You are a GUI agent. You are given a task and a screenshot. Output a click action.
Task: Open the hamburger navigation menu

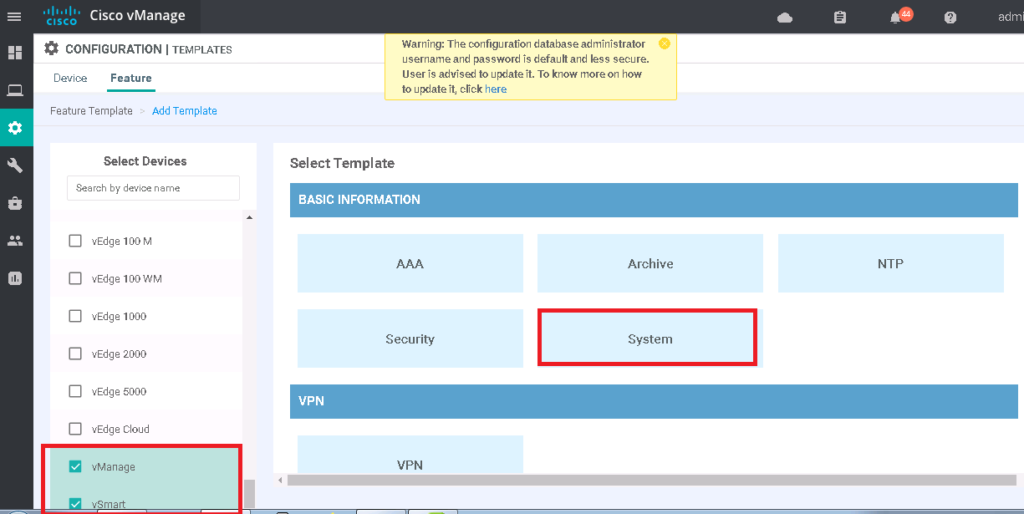pos(14,17)
